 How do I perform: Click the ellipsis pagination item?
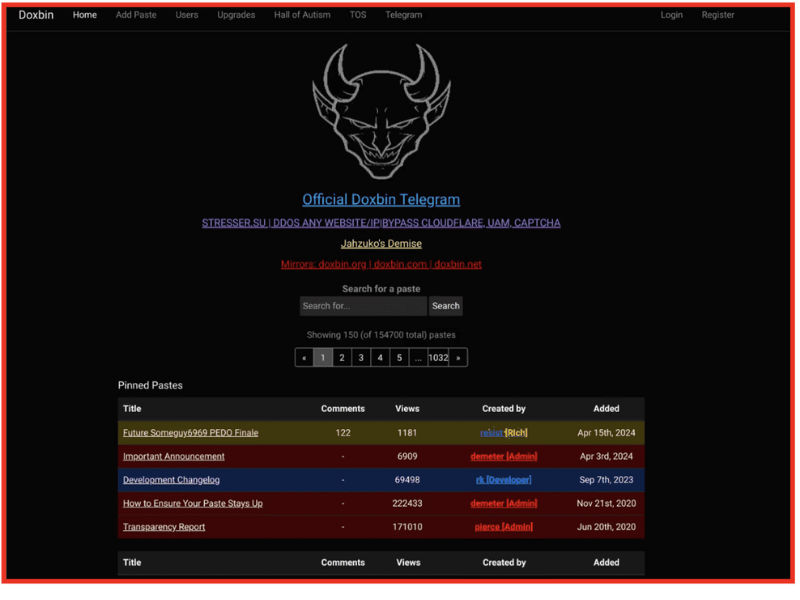tap(418, 358)
